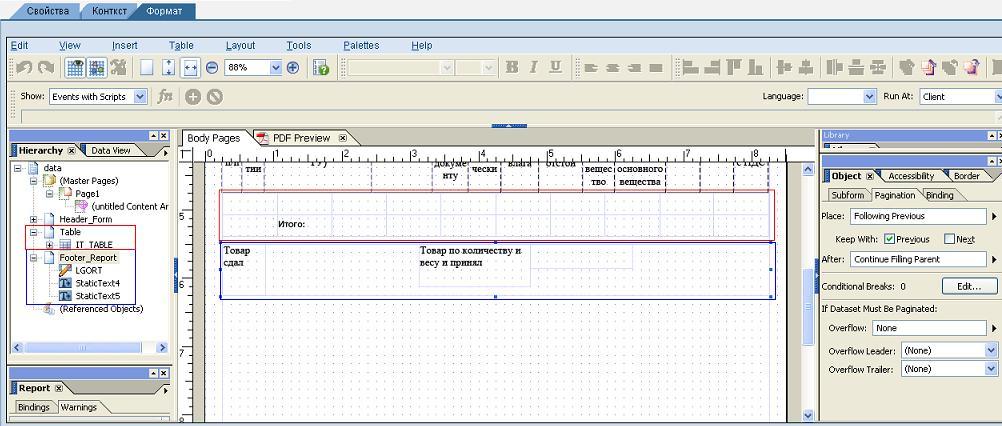This screenshot has width=1002, height=426.
Task: Select the Actual Size page icon
Action: 146,68
